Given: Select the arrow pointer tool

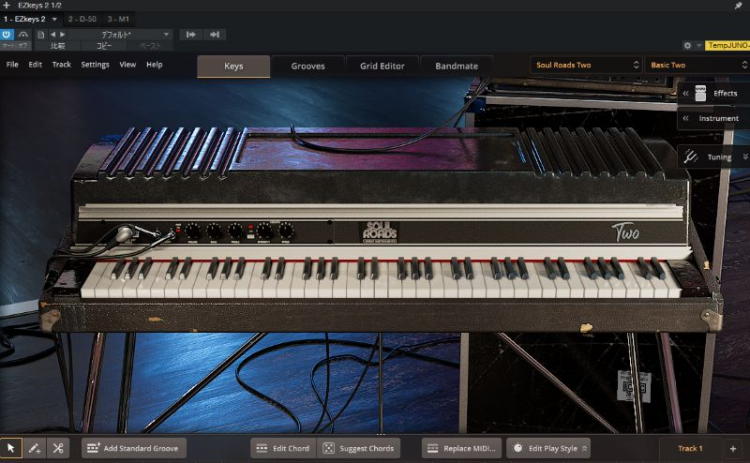Looking at the screenshot, I should [11, 449].
